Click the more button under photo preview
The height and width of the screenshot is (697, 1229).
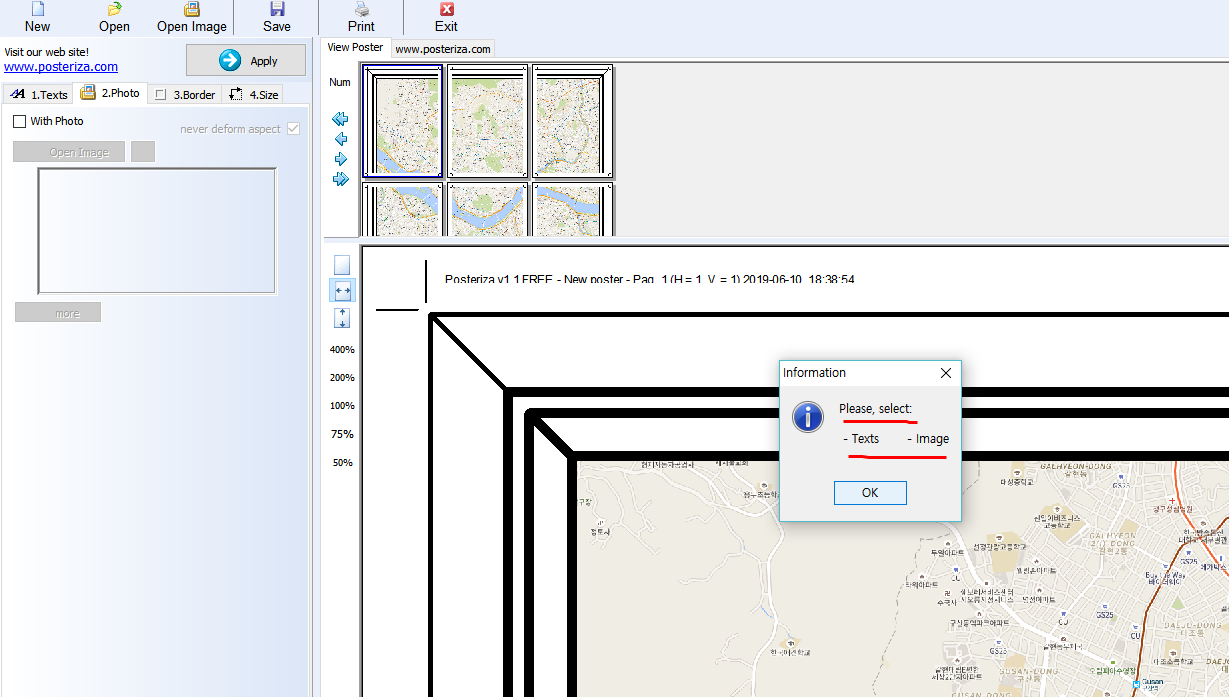coord(58,313)
